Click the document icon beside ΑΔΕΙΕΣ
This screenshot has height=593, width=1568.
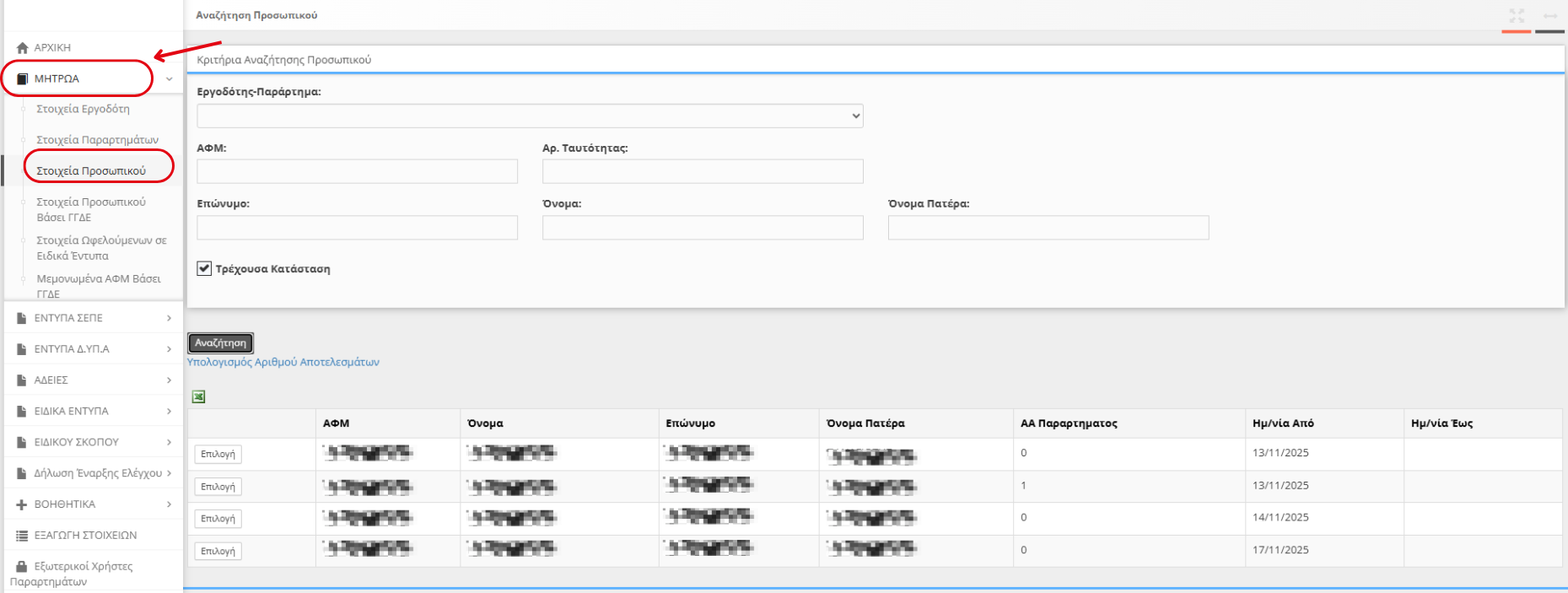pyautogui.click(x=22, y=380)
